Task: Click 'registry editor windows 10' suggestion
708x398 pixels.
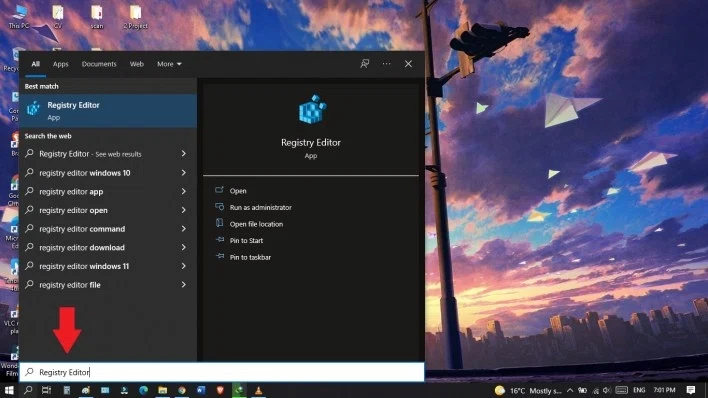Action: 84,173
